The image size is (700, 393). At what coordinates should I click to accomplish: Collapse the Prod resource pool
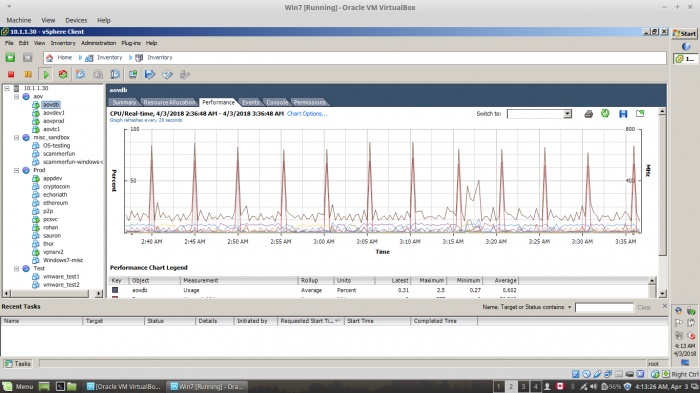tap(17, 170)
